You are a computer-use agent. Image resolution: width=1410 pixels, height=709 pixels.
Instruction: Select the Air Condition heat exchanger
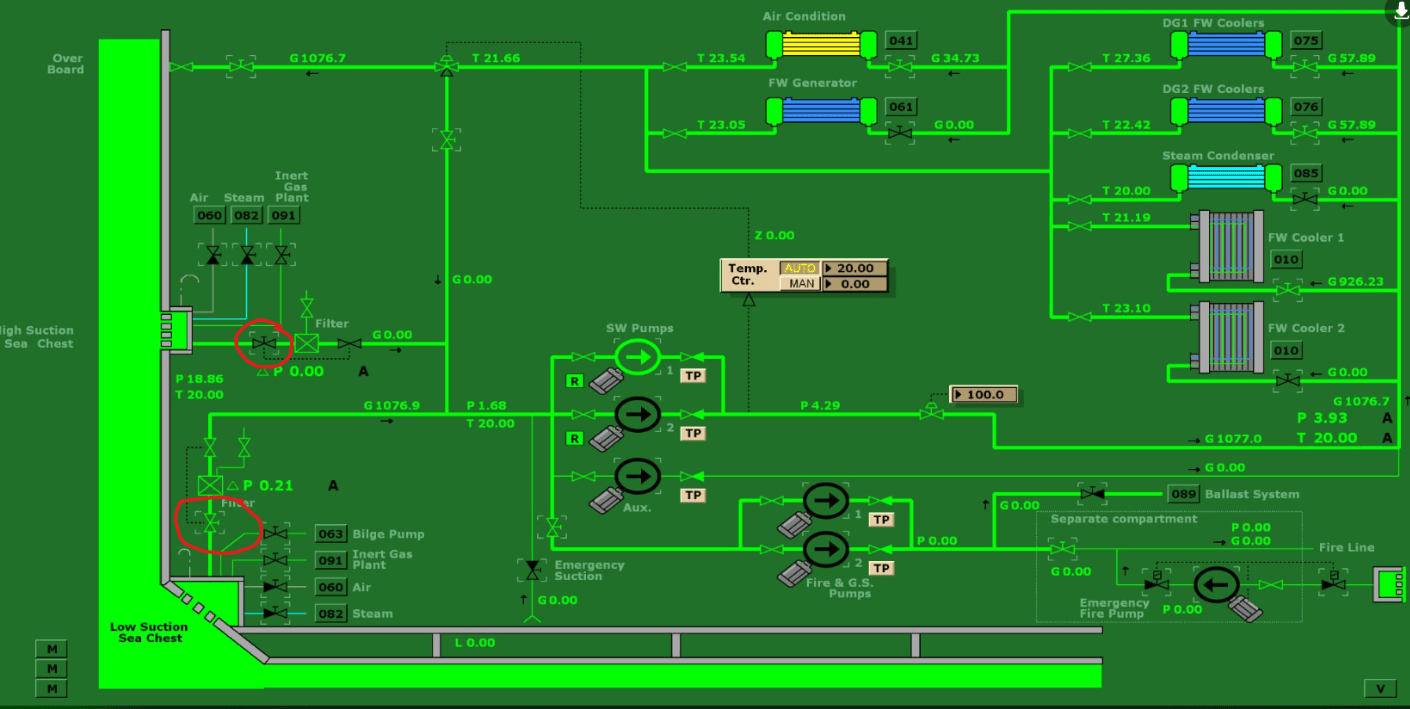[821, 44]
